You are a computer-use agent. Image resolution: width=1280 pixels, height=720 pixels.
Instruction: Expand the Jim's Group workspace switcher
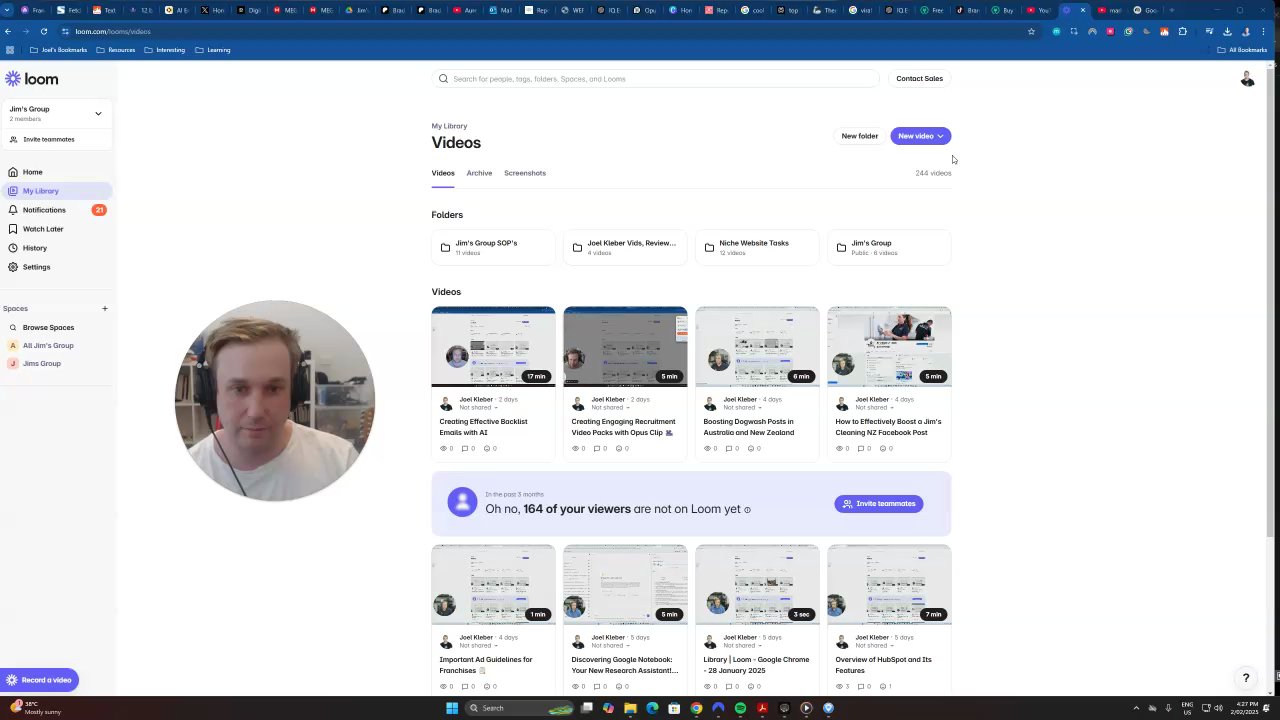pos(55,113)
